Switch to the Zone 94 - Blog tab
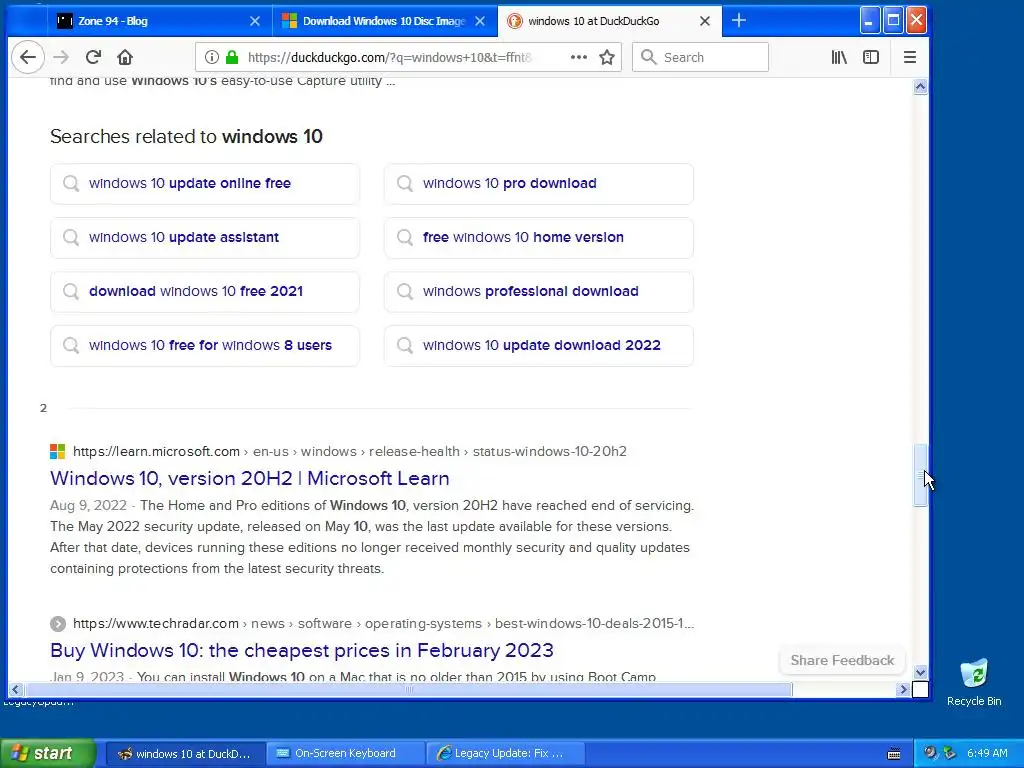1024x768 pixels. pos(159,21)
